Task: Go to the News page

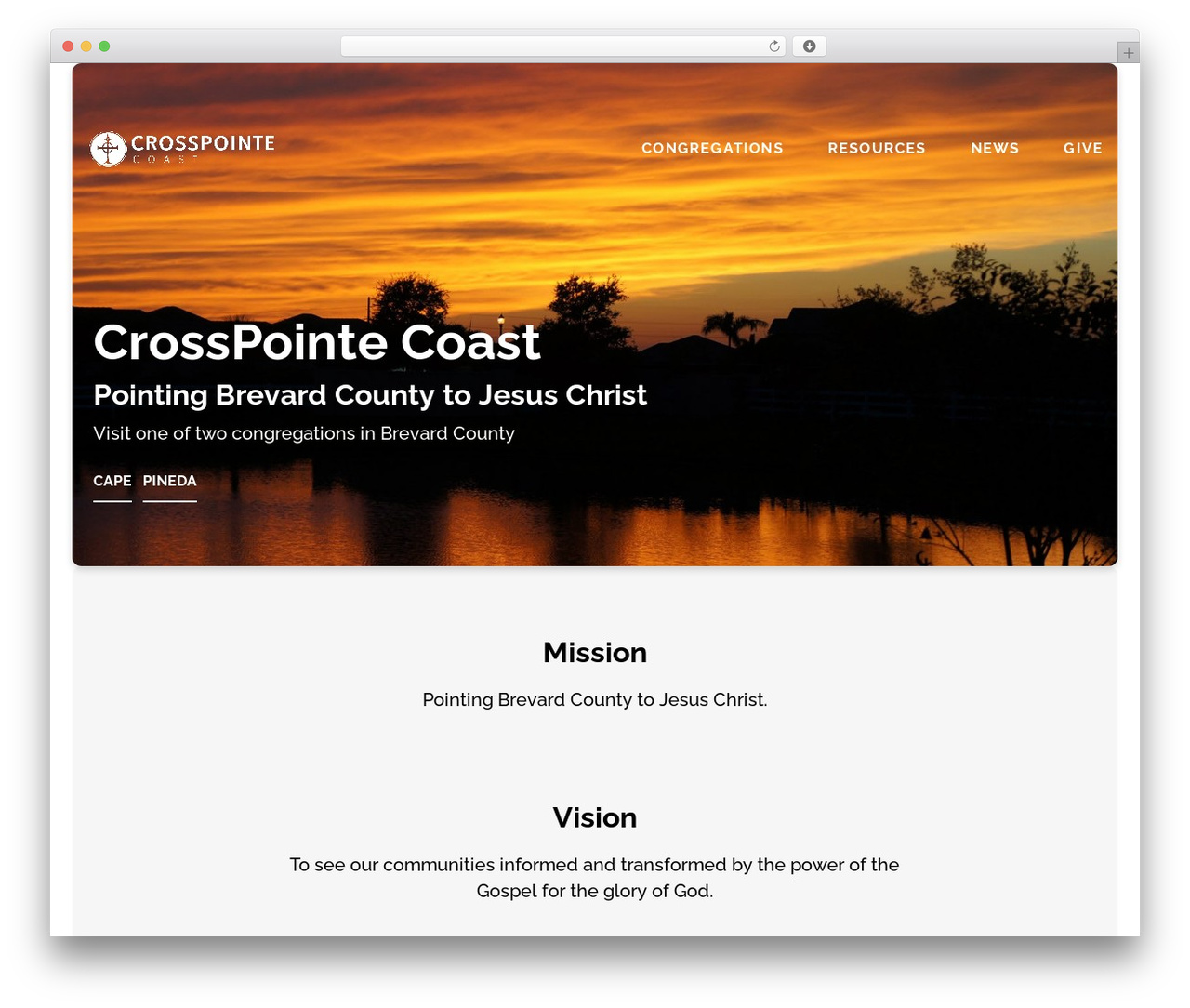Action: point(995,148)
